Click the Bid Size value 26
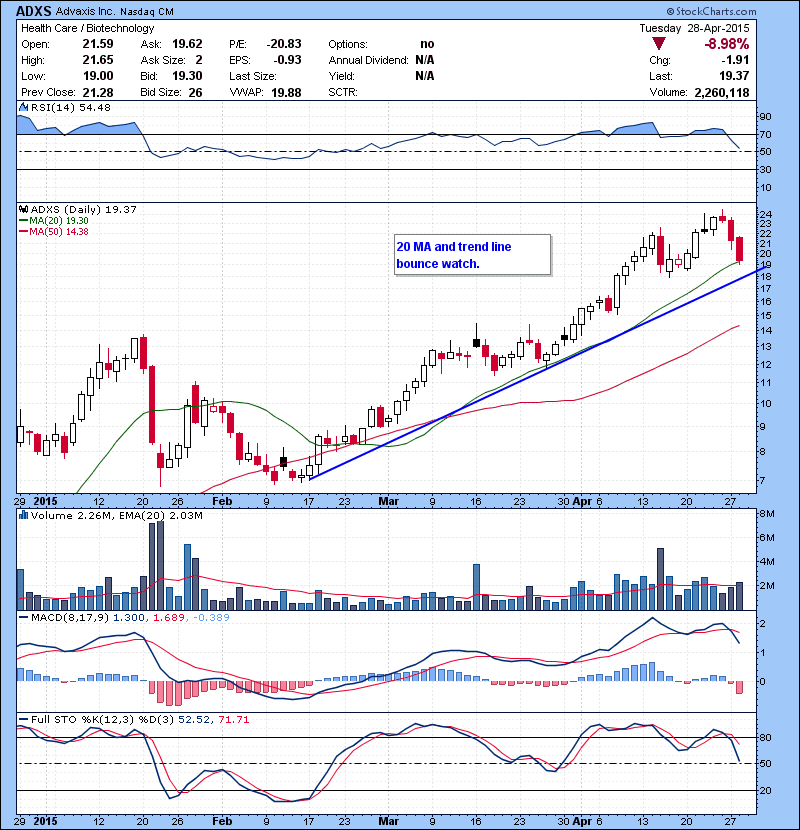This screenshot has width=800, height=830. 195,92
